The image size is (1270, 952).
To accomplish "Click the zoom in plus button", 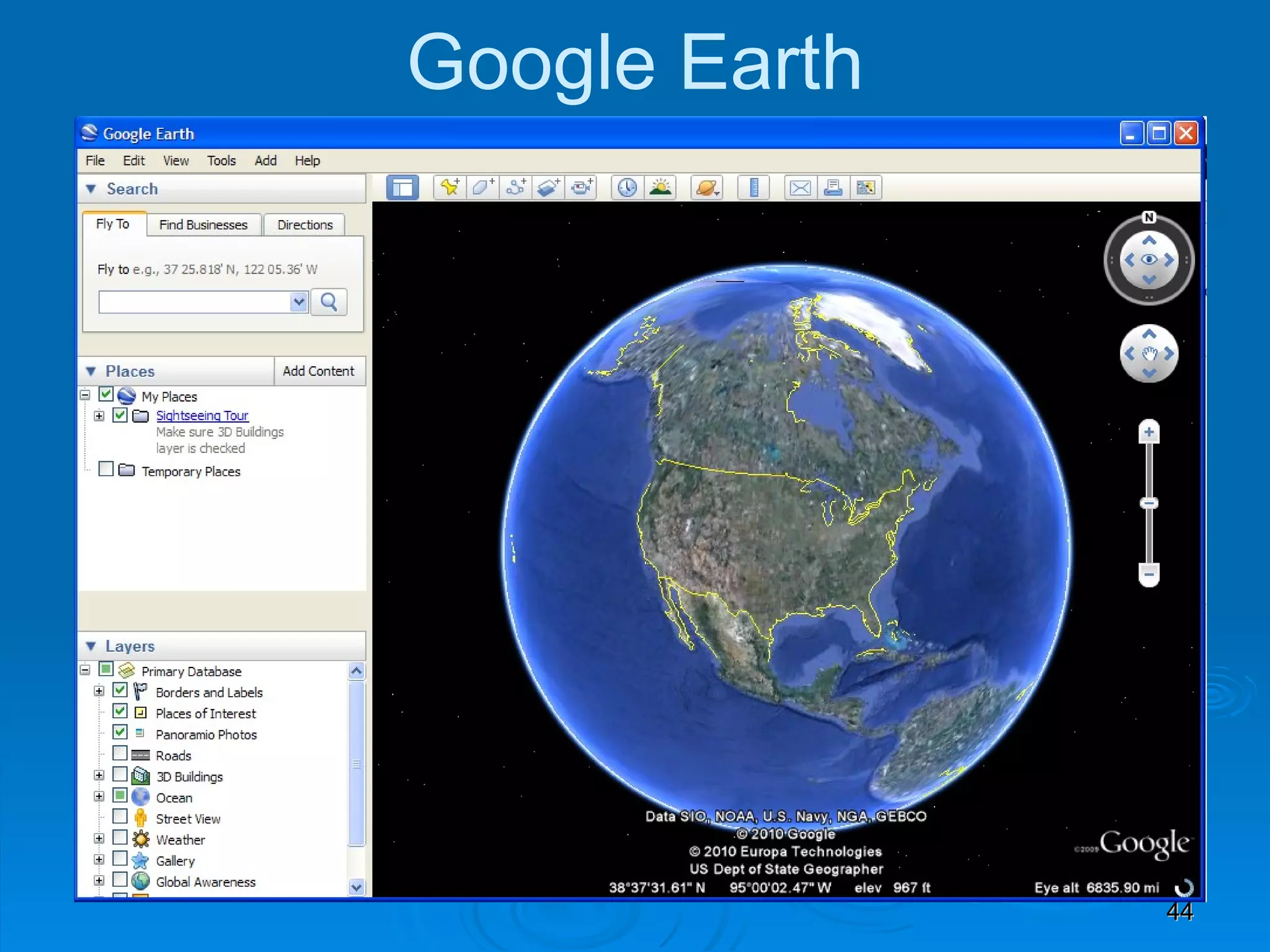I will (x=1149, y=432).
